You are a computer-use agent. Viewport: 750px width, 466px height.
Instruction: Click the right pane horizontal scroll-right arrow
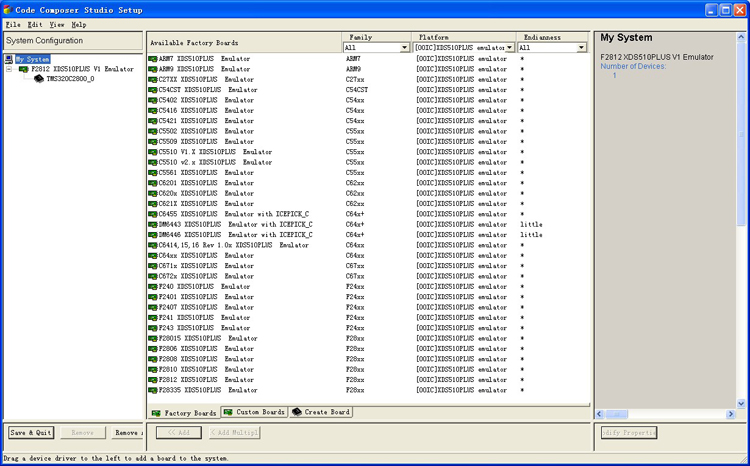pos(730,414)
